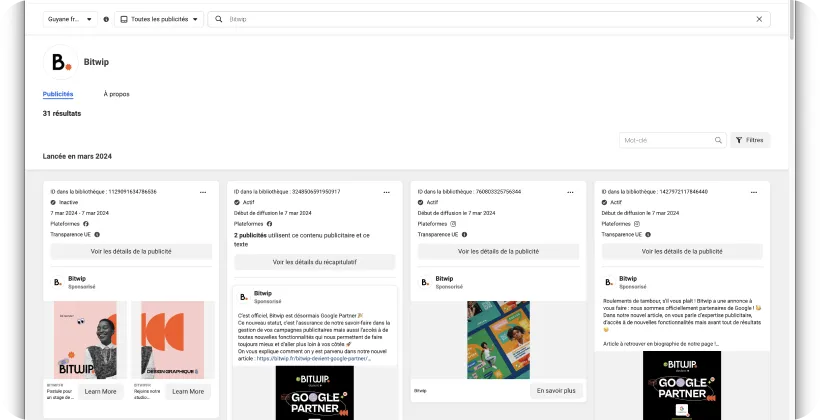820x420 pixels.
Task: Open ad details for ad 760803325756344
Action: (498, 252)
